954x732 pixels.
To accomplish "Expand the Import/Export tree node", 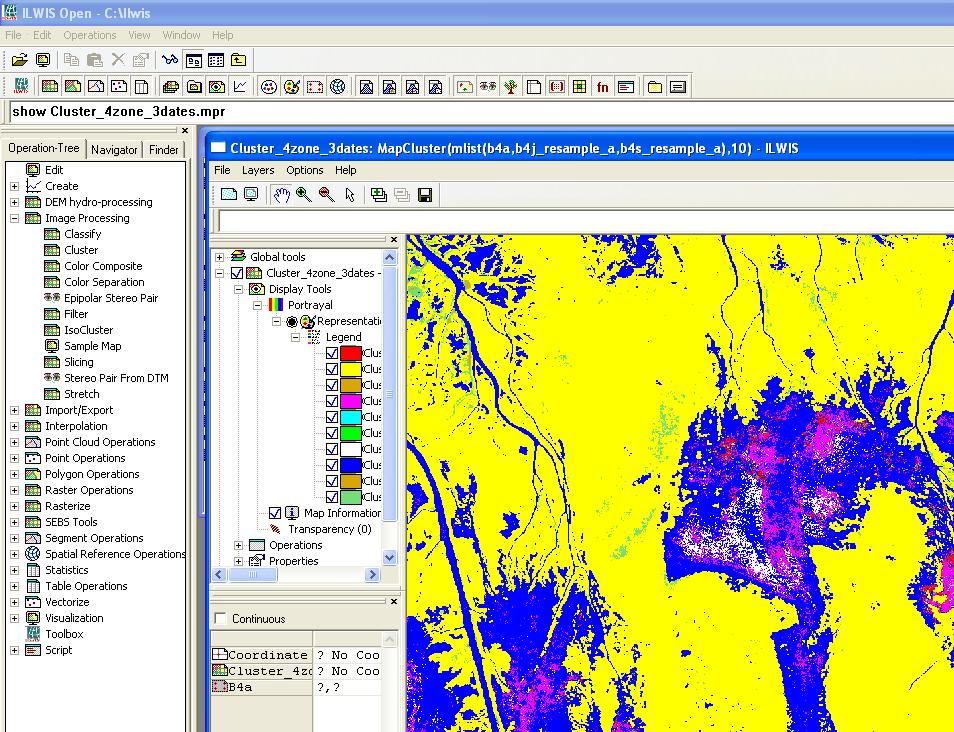I will [14, 410].
